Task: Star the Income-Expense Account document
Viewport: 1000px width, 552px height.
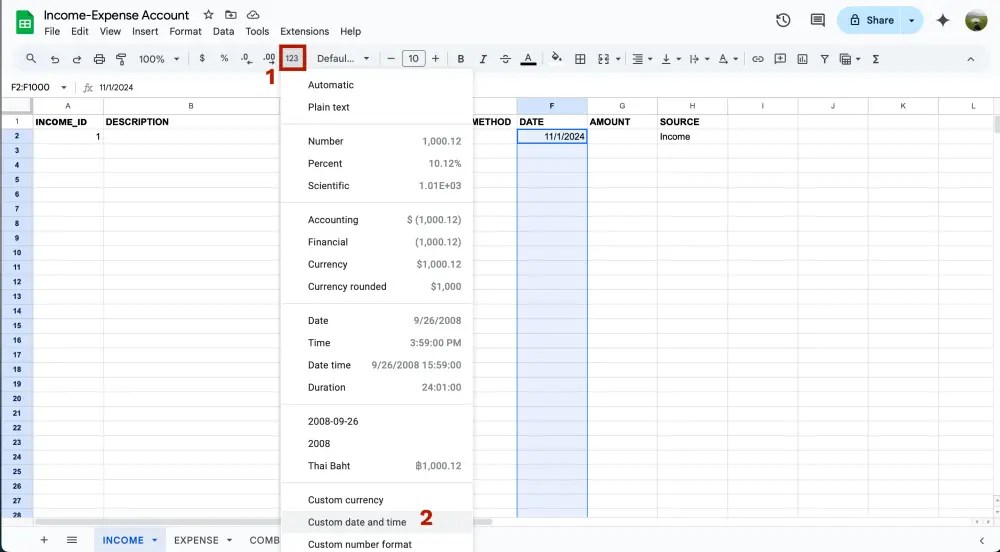Action: point(208,15)
